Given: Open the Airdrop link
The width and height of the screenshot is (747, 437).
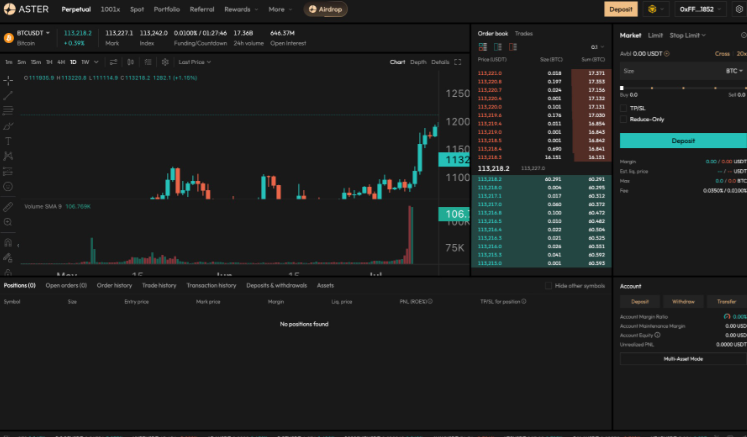Looking at the screenshot, I should click(325, 9).
